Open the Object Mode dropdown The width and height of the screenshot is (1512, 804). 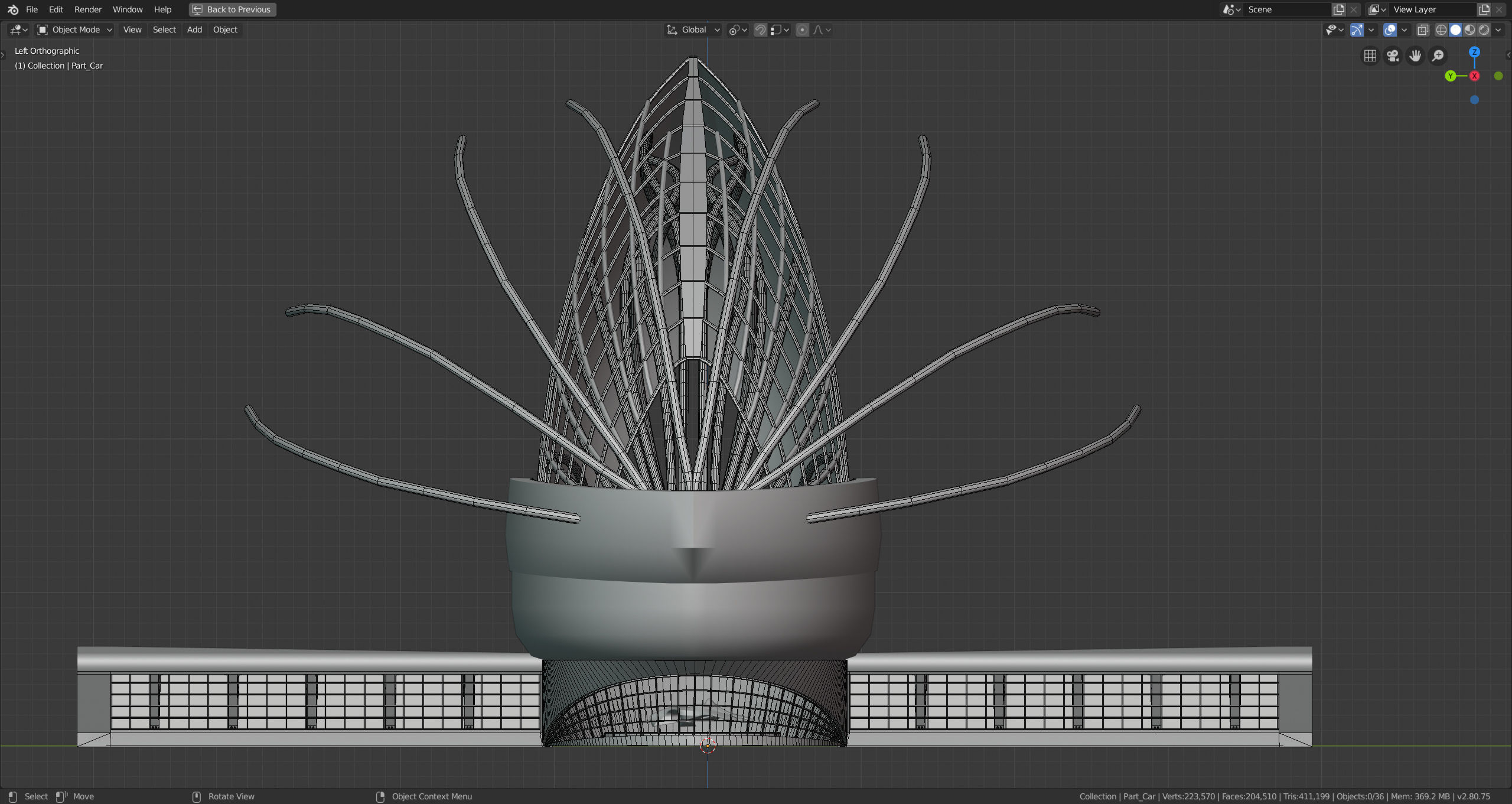point(74,30)
